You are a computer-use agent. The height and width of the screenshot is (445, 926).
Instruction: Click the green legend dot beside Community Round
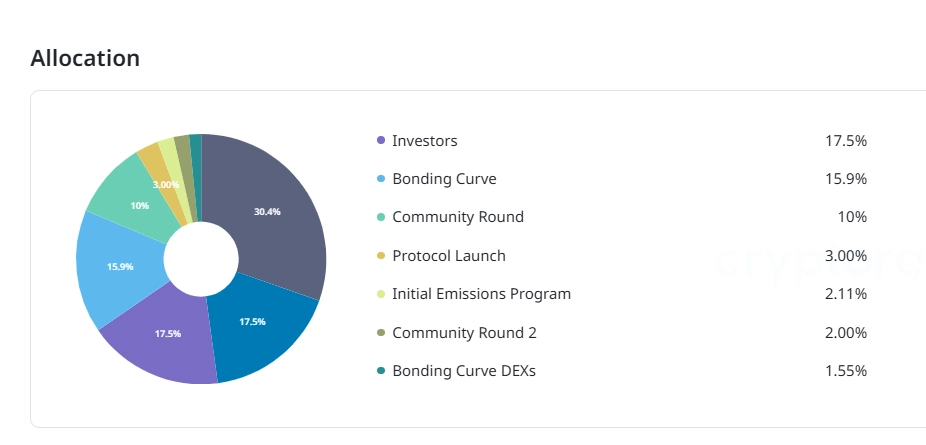click(x=381, y=217)
